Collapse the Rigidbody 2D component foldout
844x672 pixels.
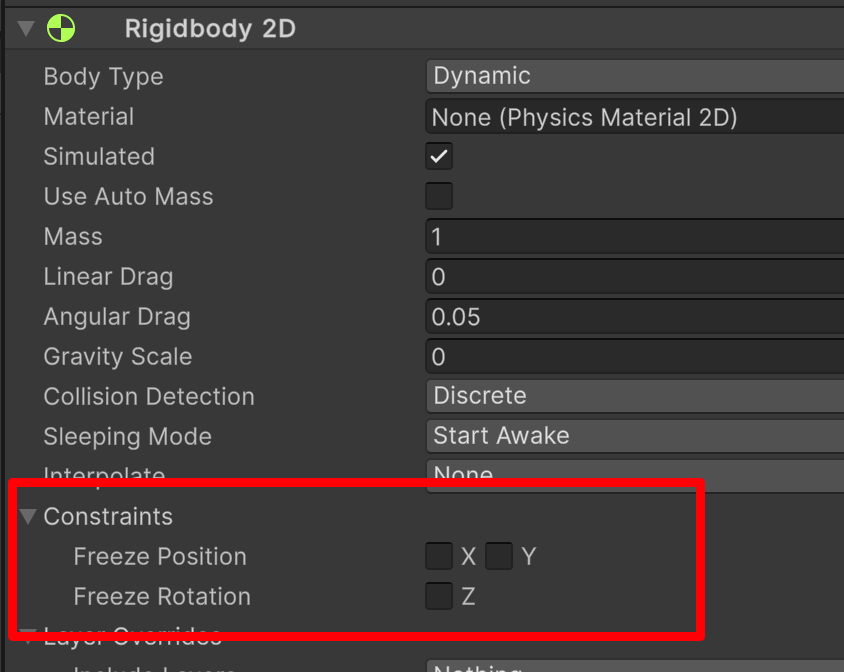(x=26, y=28)
